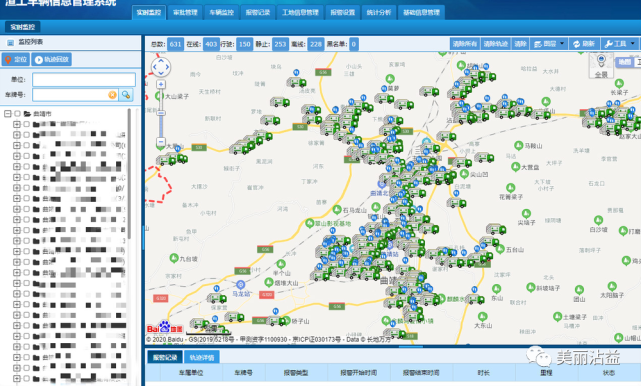641x386 pixels.
Task: Tick the second child checkbox under 曲靖市
Action: [27, 135]
